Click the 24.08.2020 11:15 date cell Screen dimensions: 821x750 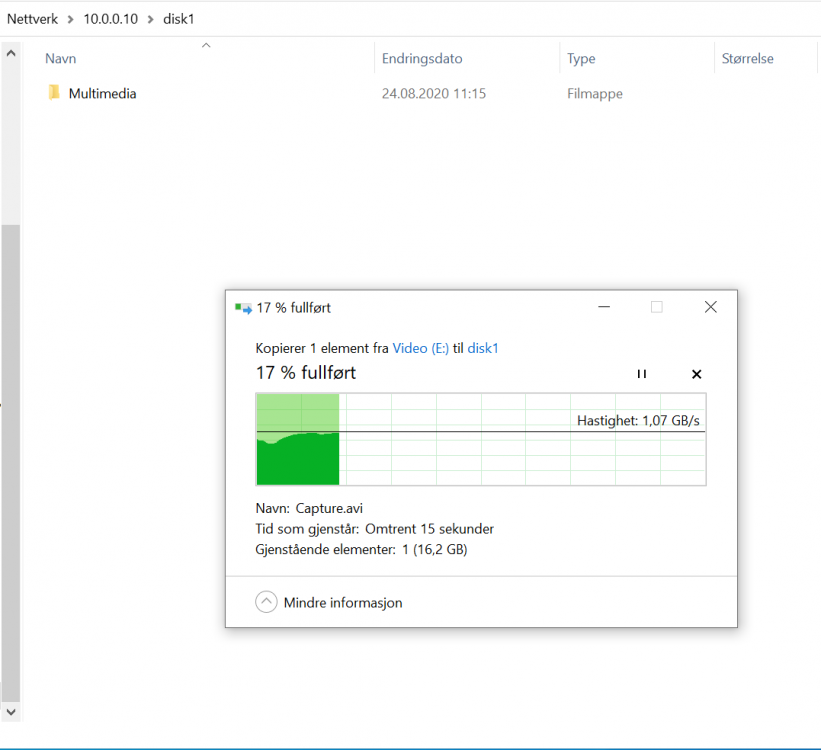434,94
